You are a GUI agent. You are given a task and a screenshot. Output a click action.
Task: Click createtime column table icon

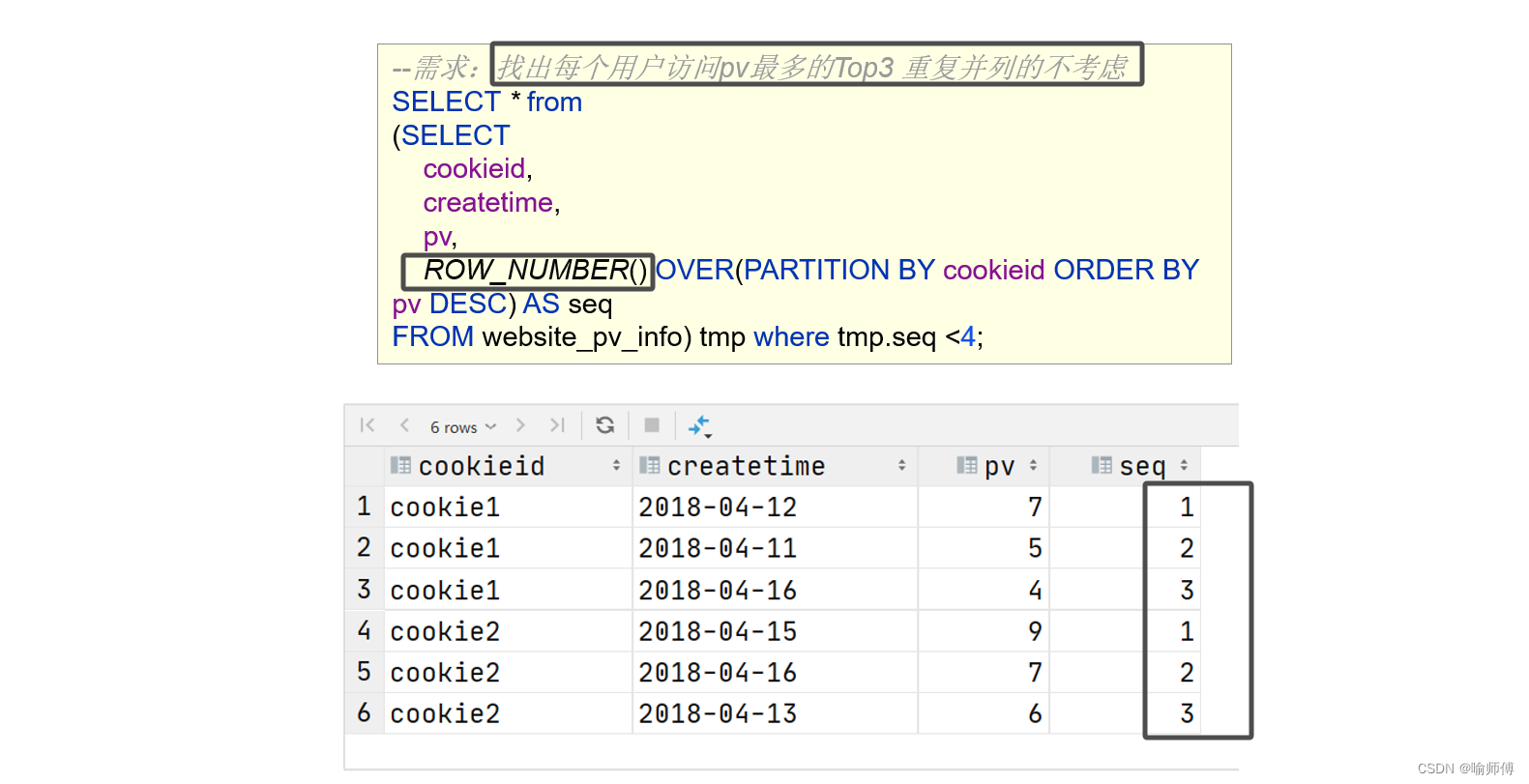(x=650, y=466)
